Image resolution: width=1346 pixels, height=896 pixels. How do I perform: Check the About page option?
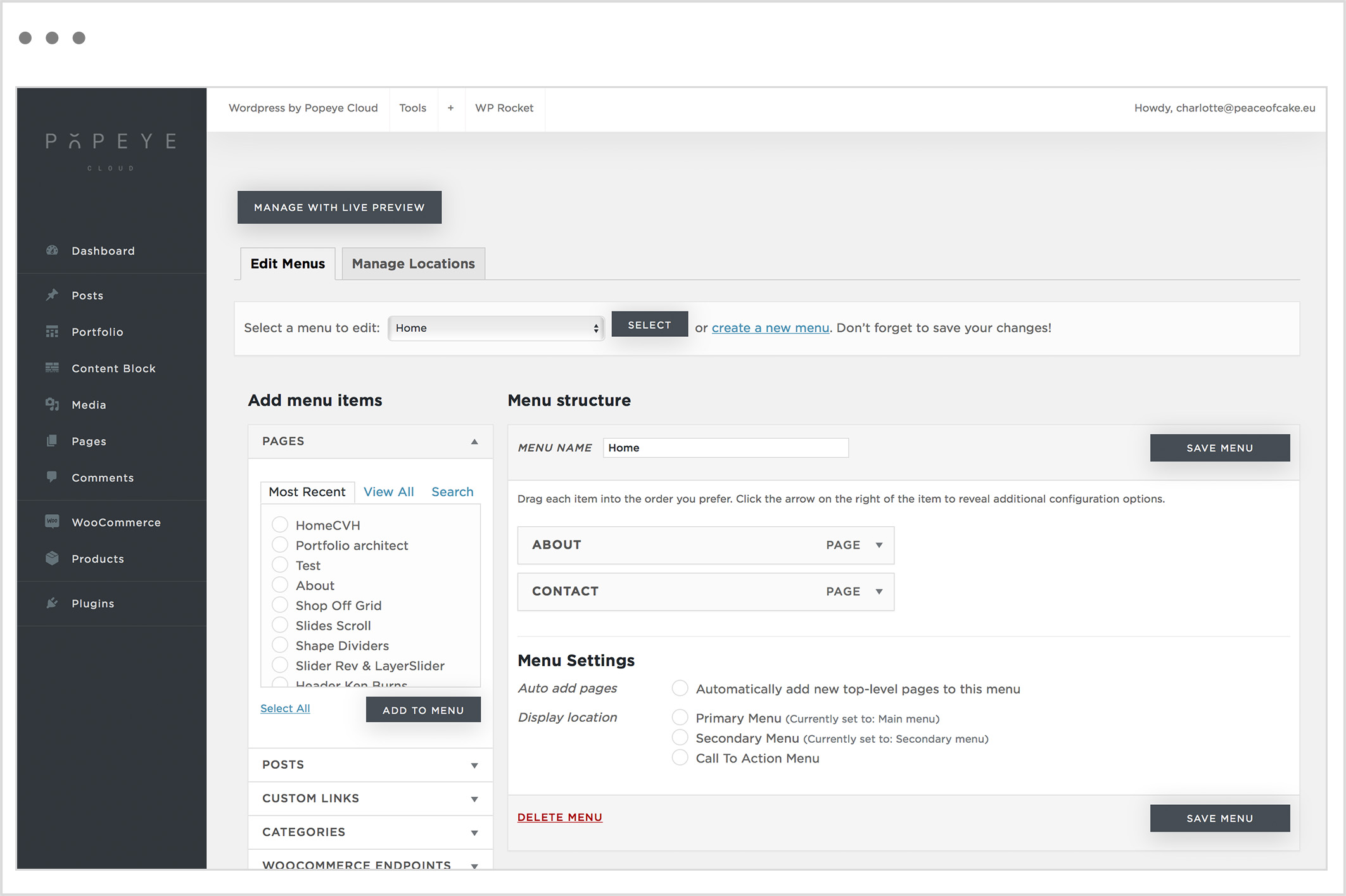(280, 585)
